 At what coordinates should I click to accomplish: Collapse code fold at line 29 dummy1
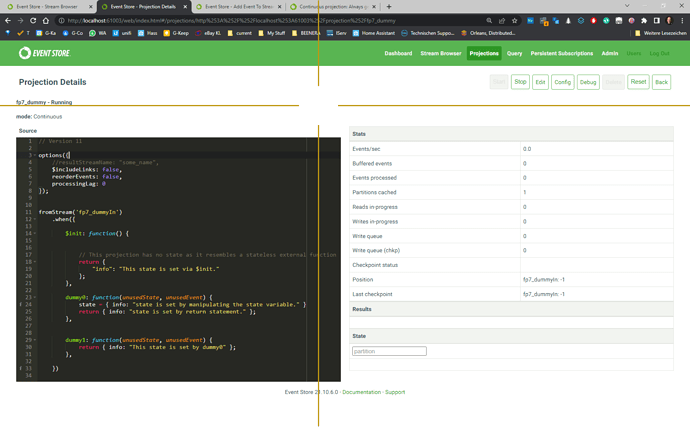click(35, 340)
